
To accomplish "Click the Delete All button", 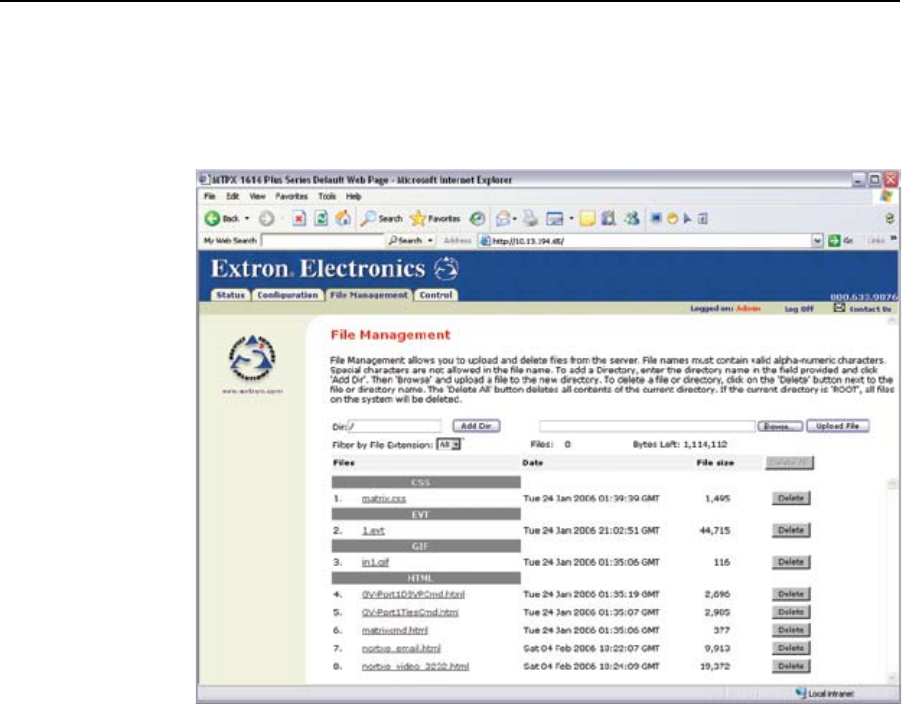I will pos(789,462).
